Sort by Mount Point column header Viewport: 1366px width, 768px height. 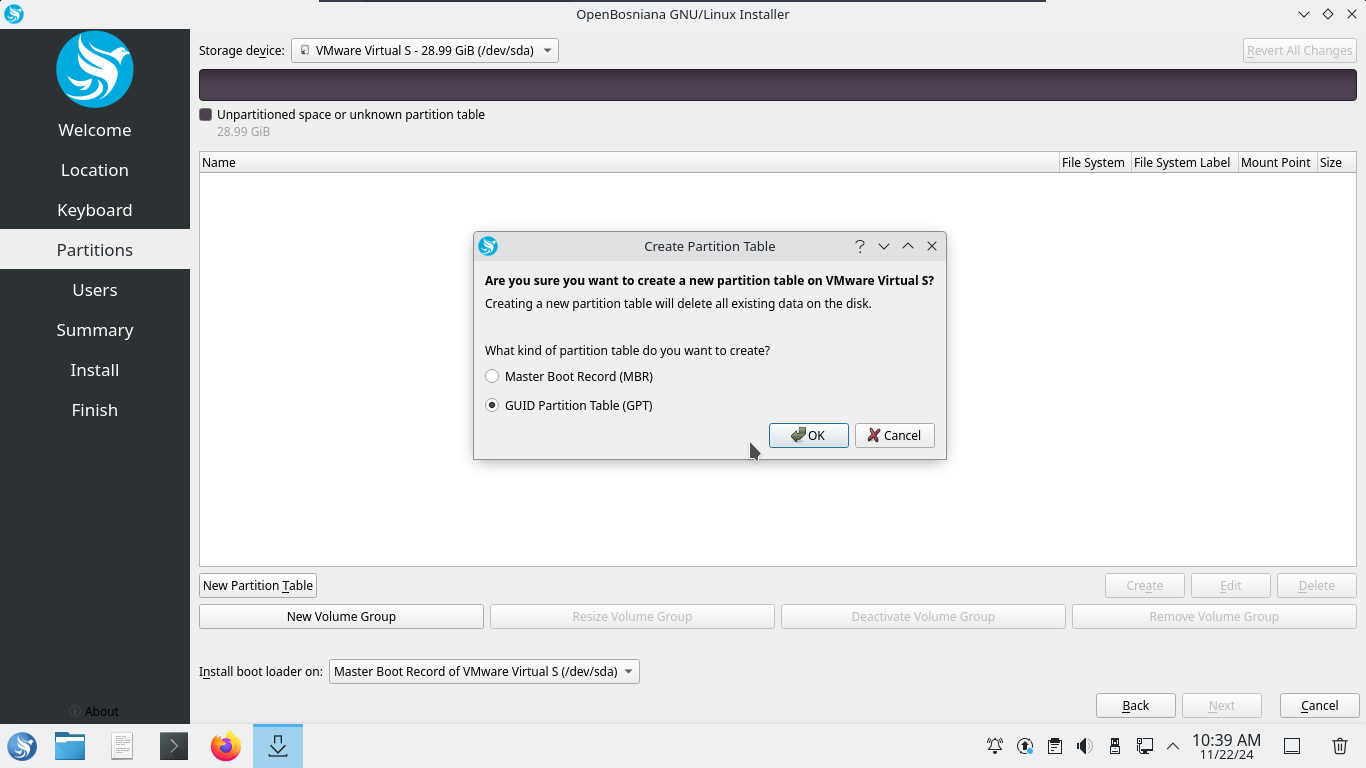point(1276,162)
